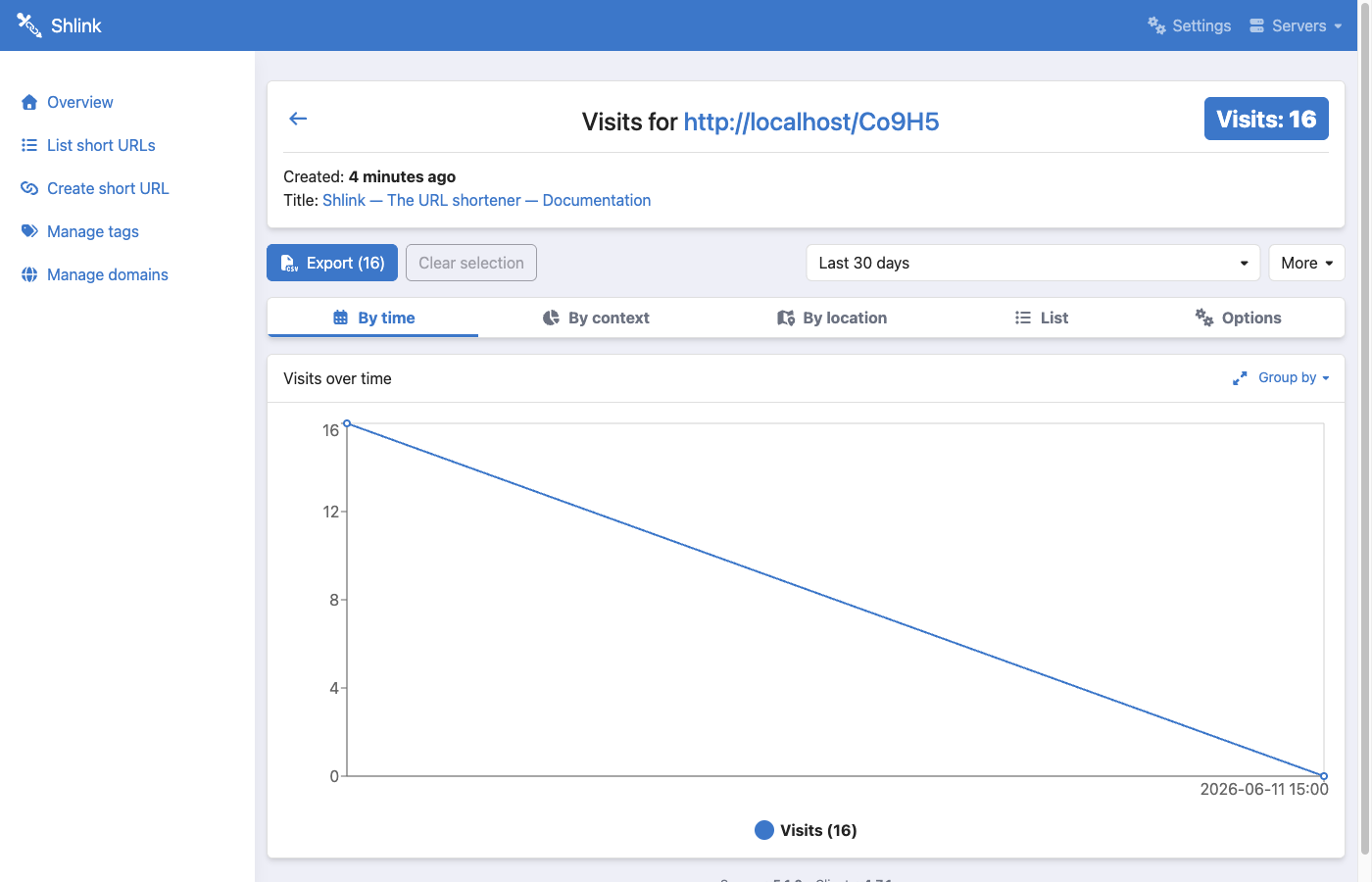The height and width of the screenshot is (882, 1372).
Task: Open the Last 30 days date range dropdown
Action: click(x=1033, y=263)
